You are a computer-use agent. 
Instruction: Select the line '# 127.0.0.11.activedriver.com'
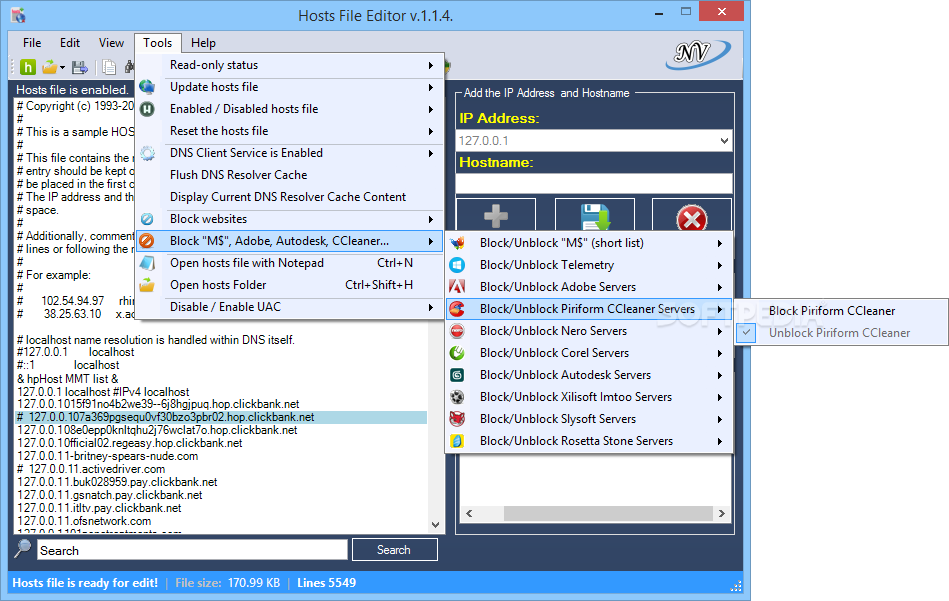click(91, 470)
